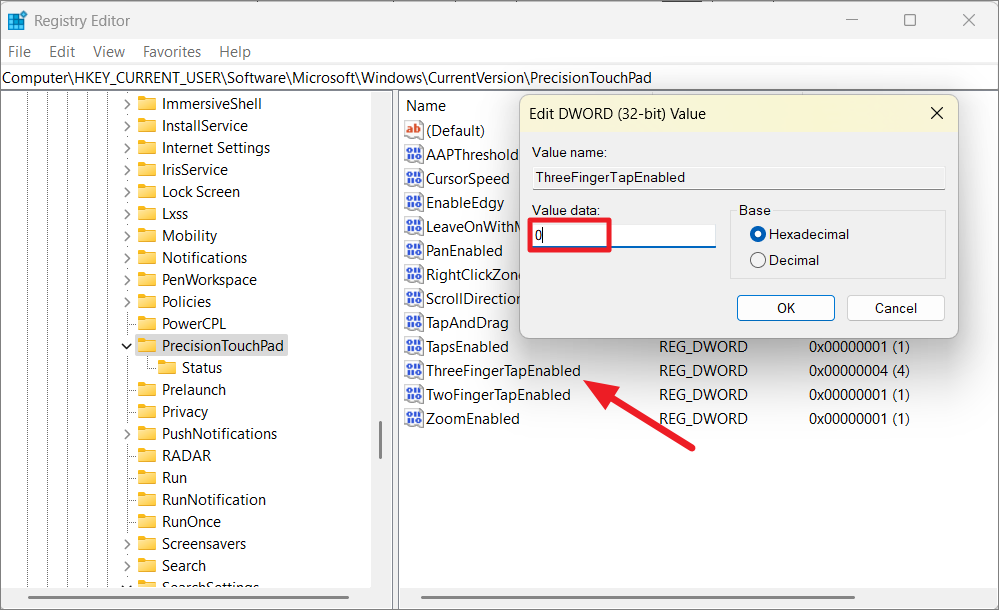999x610 pixels.
Task: Select the Hexadecimal base radio button
Action: tap(758, 235)
